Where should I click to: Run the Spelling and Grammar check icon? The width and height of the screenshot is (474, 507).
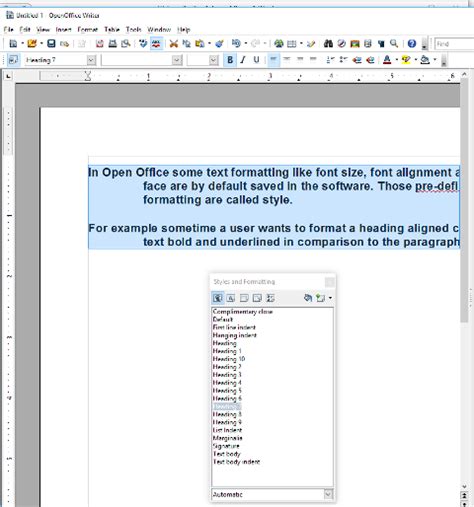click(143, 43)
